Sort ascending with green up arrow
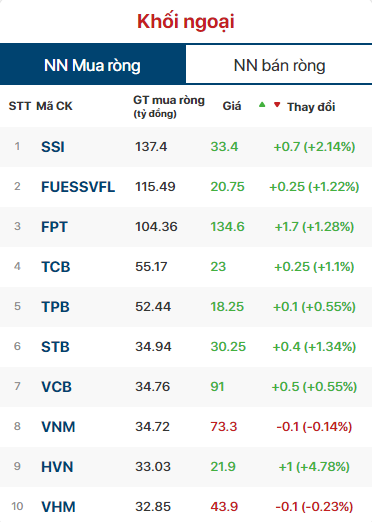The height and width of the screenshot is (522, 372). click(262, 105)
